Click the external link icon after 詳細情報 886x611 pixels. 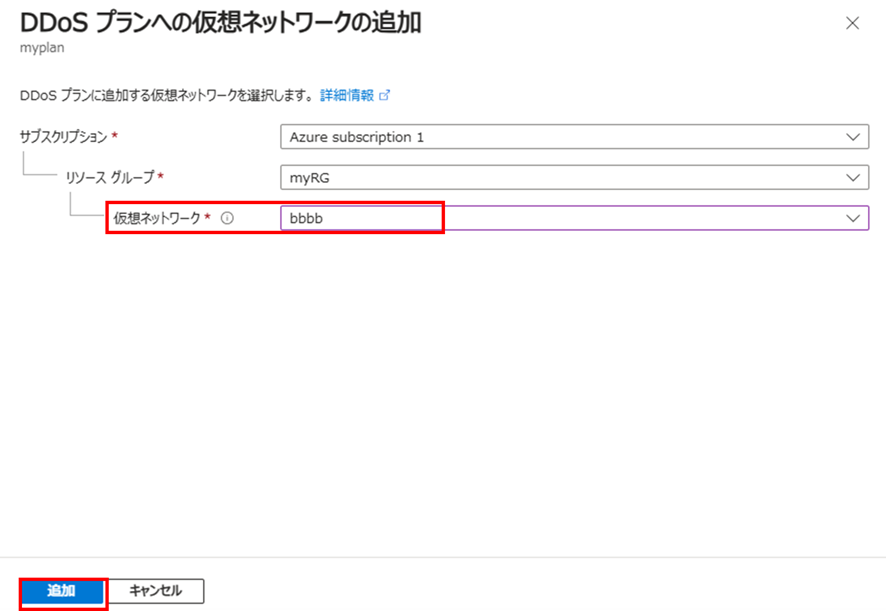[385, 96]
